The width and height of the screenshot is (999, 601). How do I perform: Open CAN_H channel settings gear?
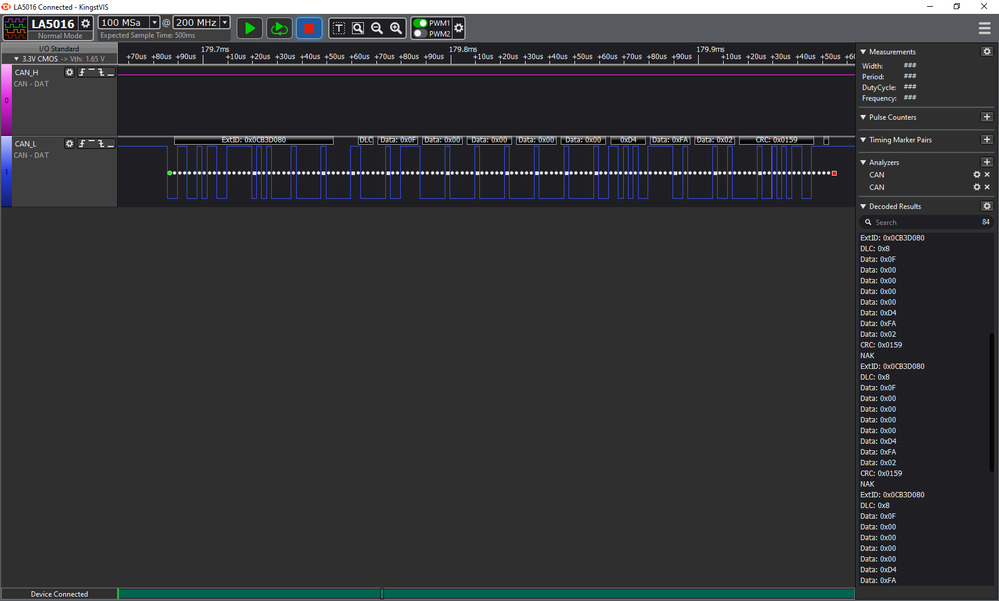point(69,72)
